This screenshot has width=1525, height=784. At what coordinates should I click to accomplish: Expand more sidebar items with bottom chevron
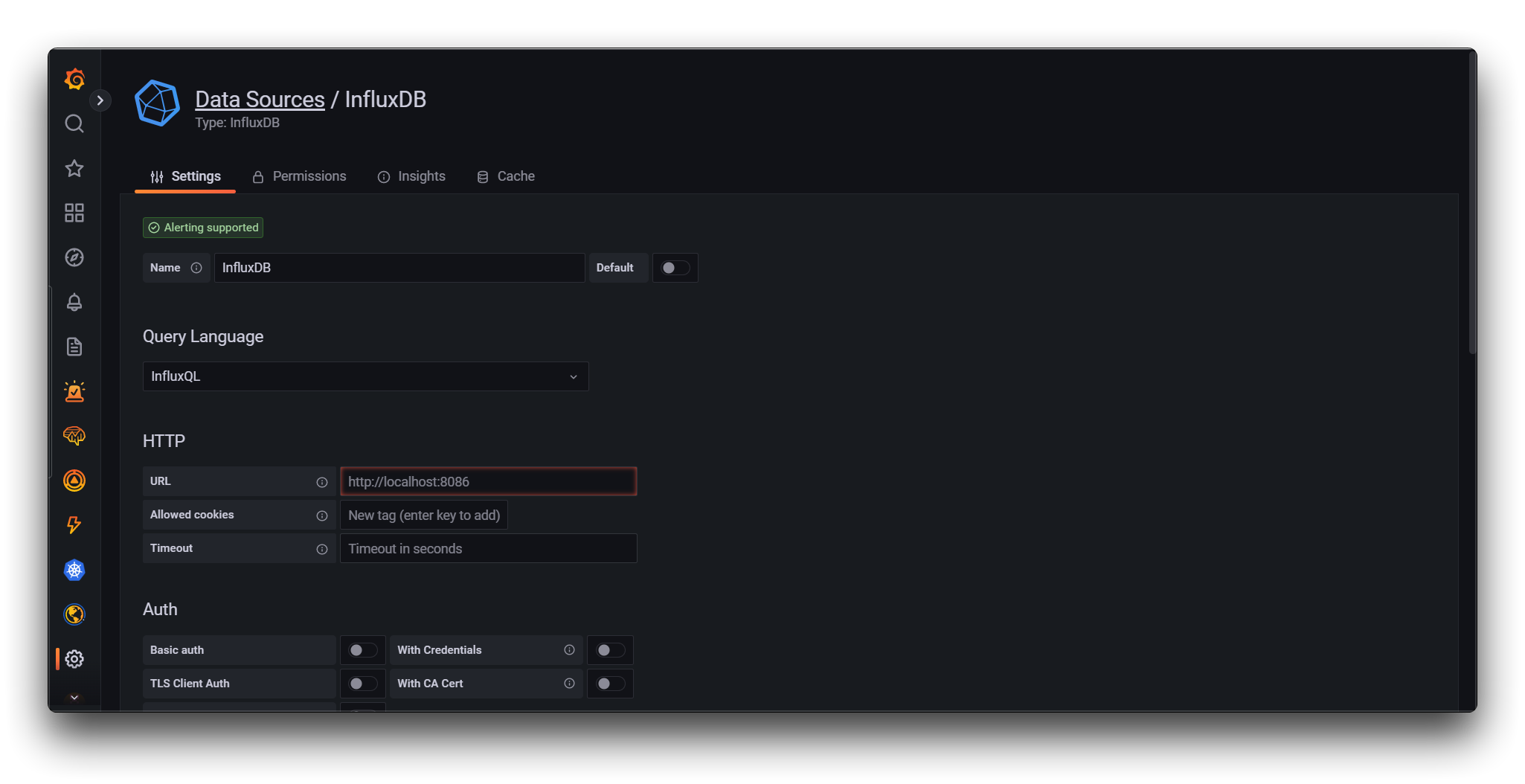(x=74, y=698)
